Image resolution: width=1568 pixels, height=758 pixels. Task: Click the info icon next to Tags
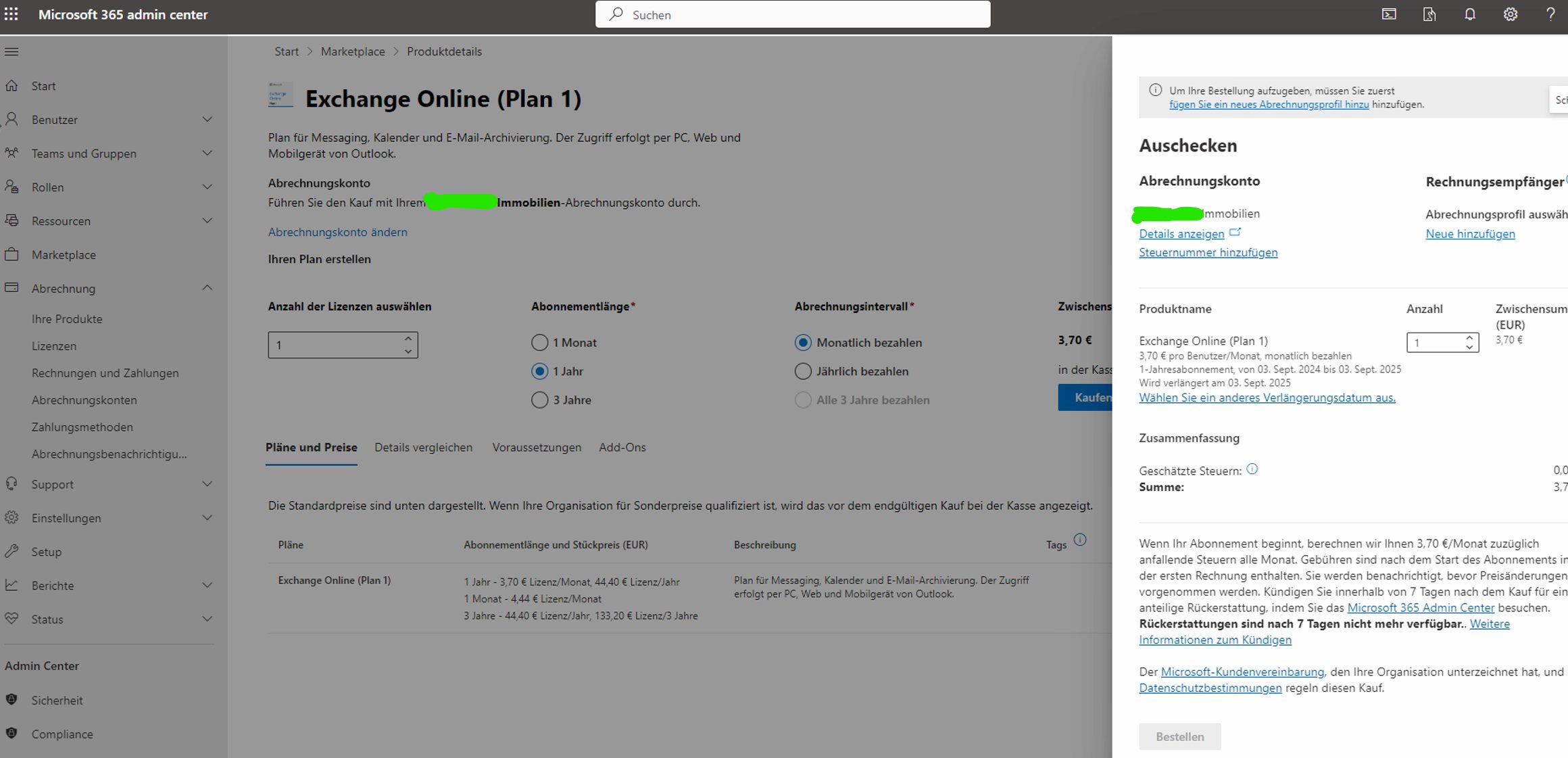(1080, 540)
